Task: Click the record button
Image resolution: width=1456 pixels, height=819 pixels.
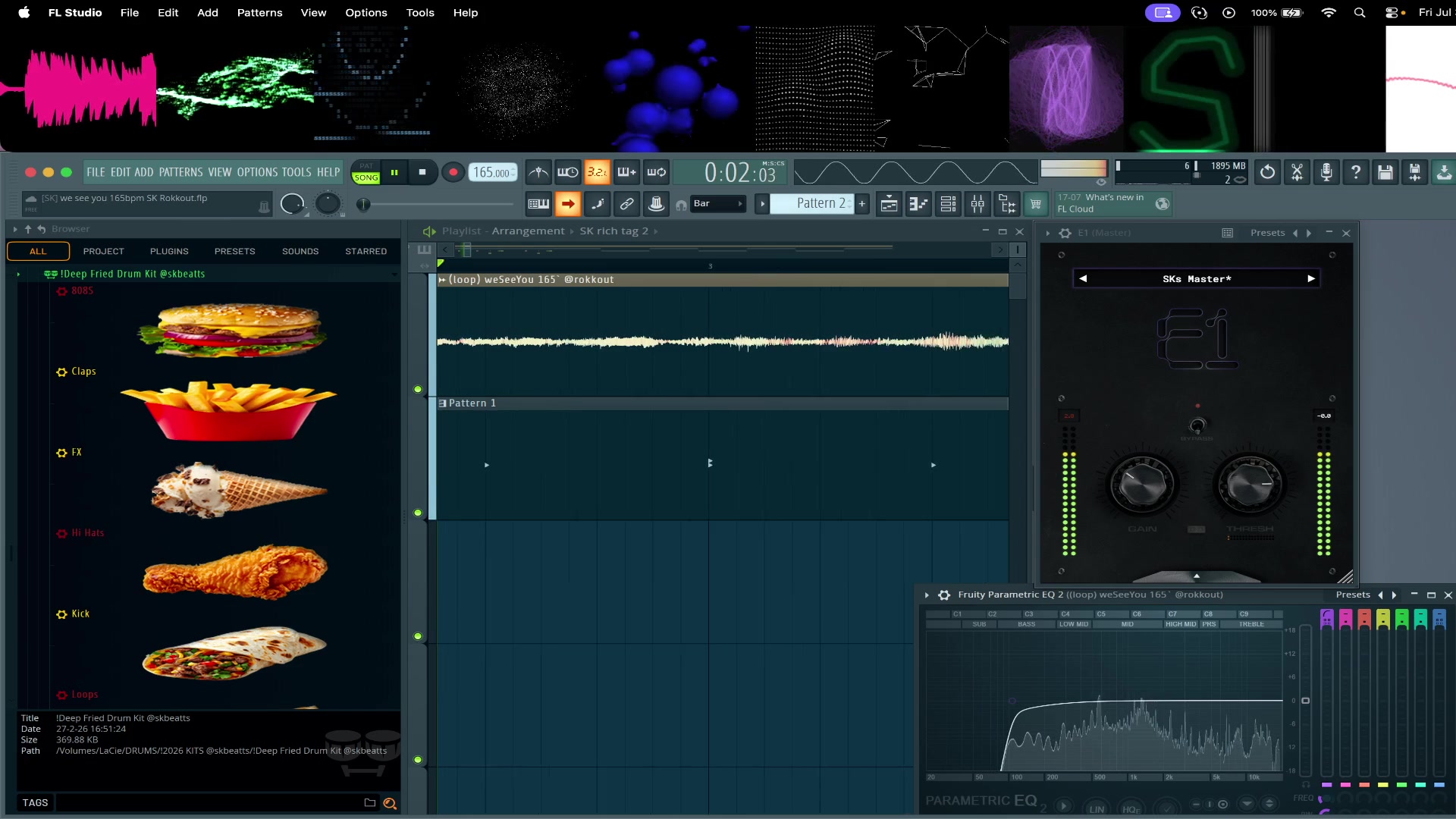Action: tap(453, 172)
